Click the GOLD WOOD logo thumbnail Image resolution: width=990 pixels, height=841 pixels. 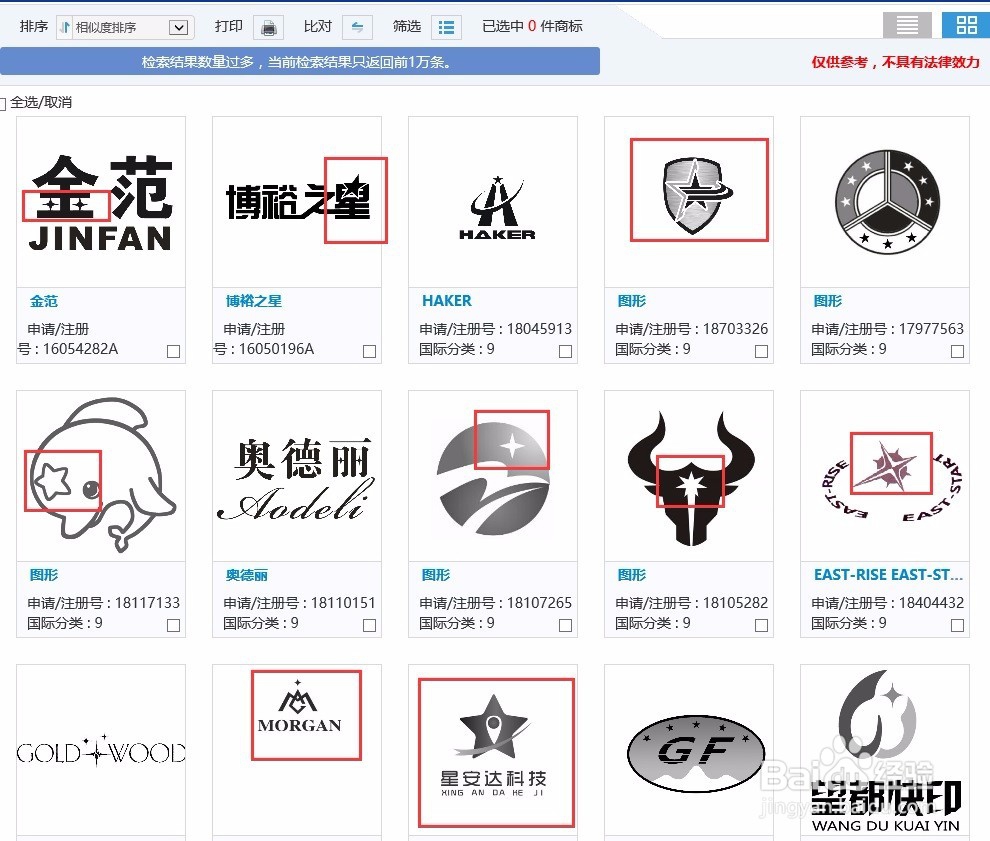(101, 750)
